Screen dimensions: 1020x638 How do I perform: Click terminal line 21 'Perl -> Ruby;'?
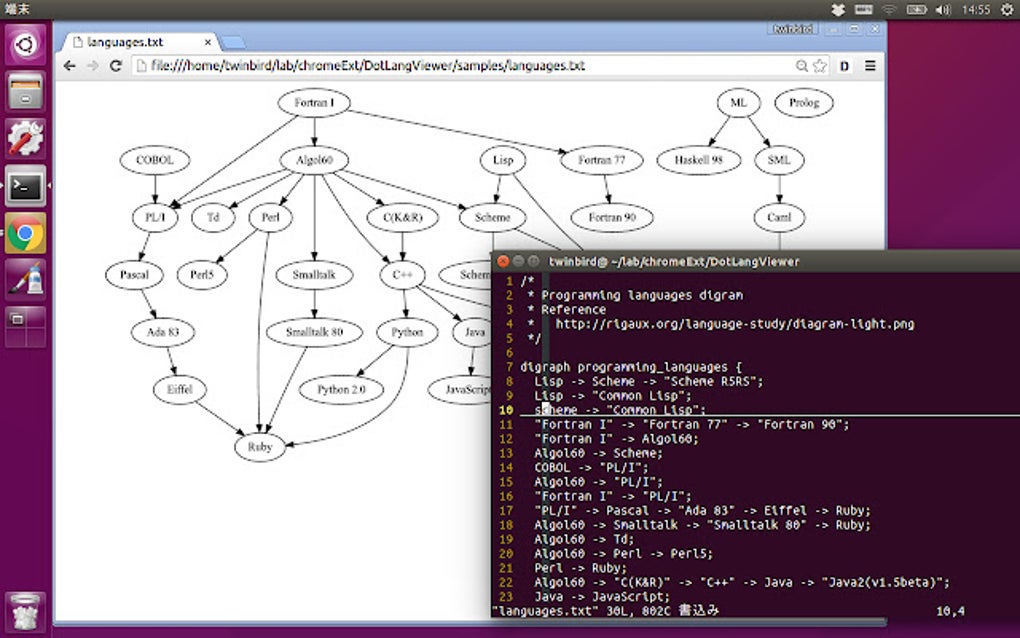coord(581,568)
